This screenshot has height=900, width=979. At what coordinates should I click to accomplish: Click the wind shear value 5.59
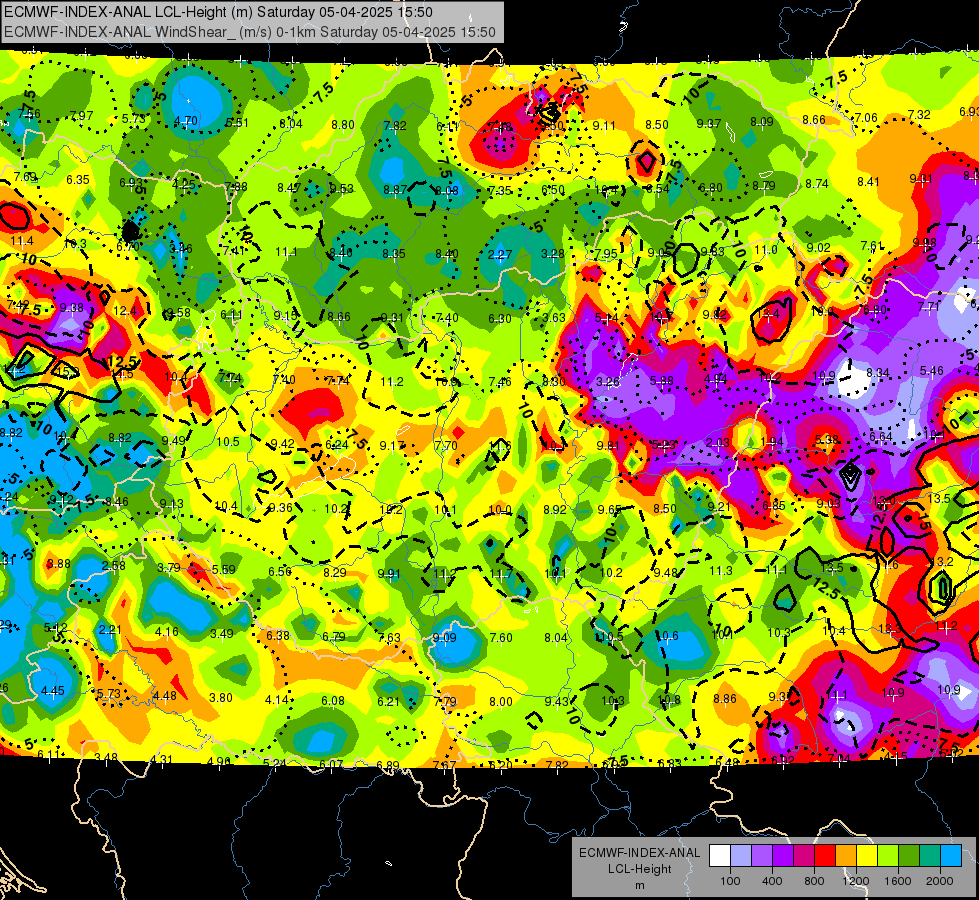224,570
